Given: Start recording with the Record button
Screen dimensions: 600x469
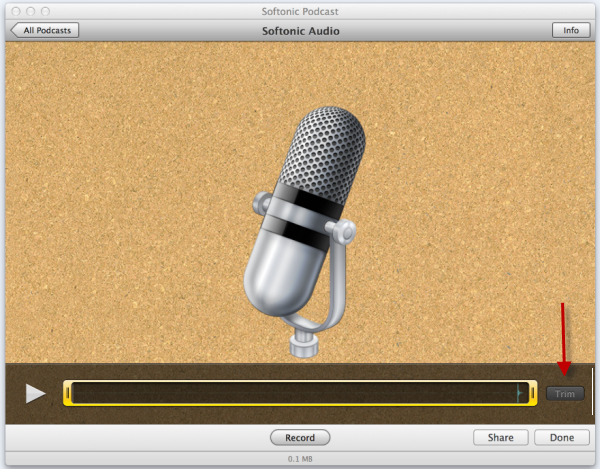Looking at the screenshot, I should [x=300, y=437].
